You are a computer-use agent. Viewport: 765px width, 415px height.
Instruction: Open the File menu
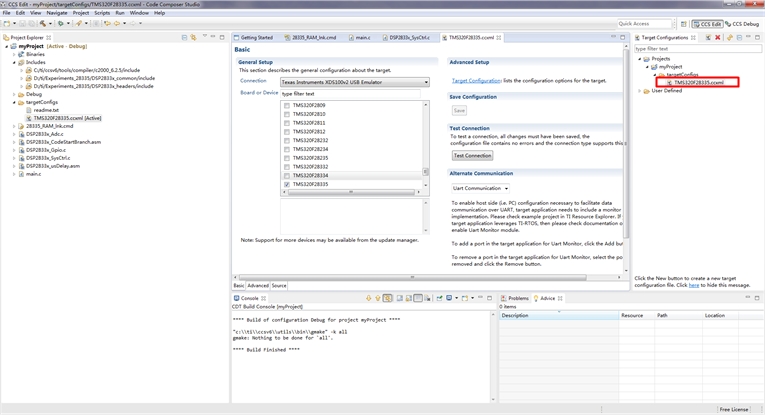coord(6,13)
